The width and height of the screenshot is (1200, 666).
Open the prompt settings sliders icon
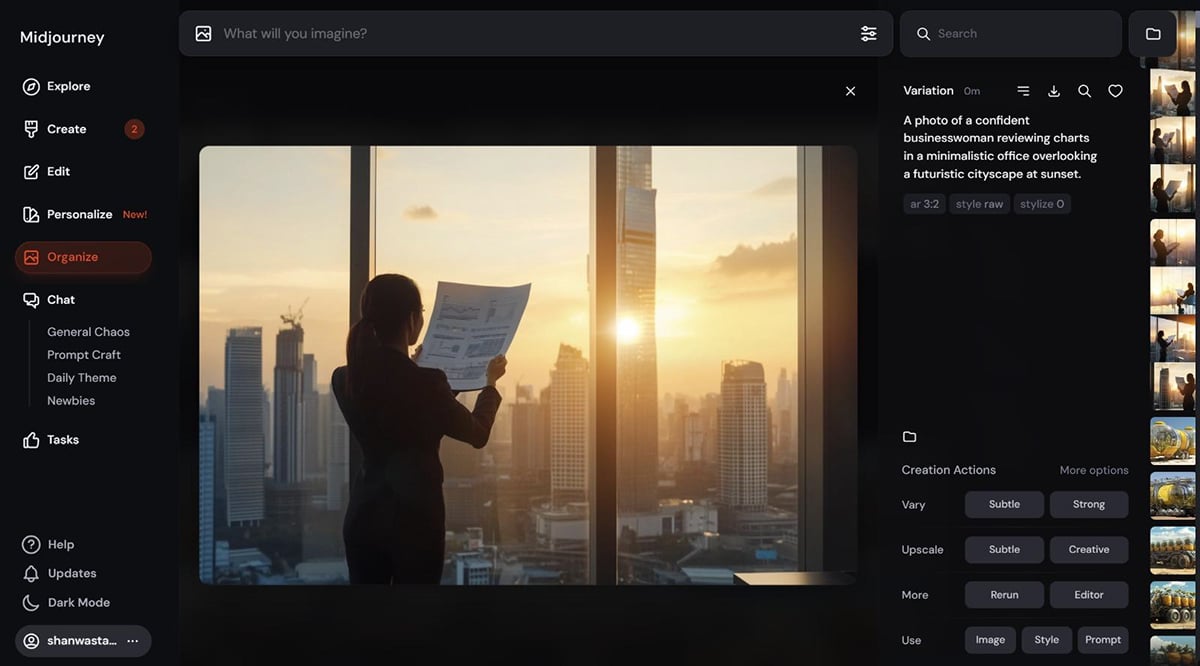(x=868, y=34)
